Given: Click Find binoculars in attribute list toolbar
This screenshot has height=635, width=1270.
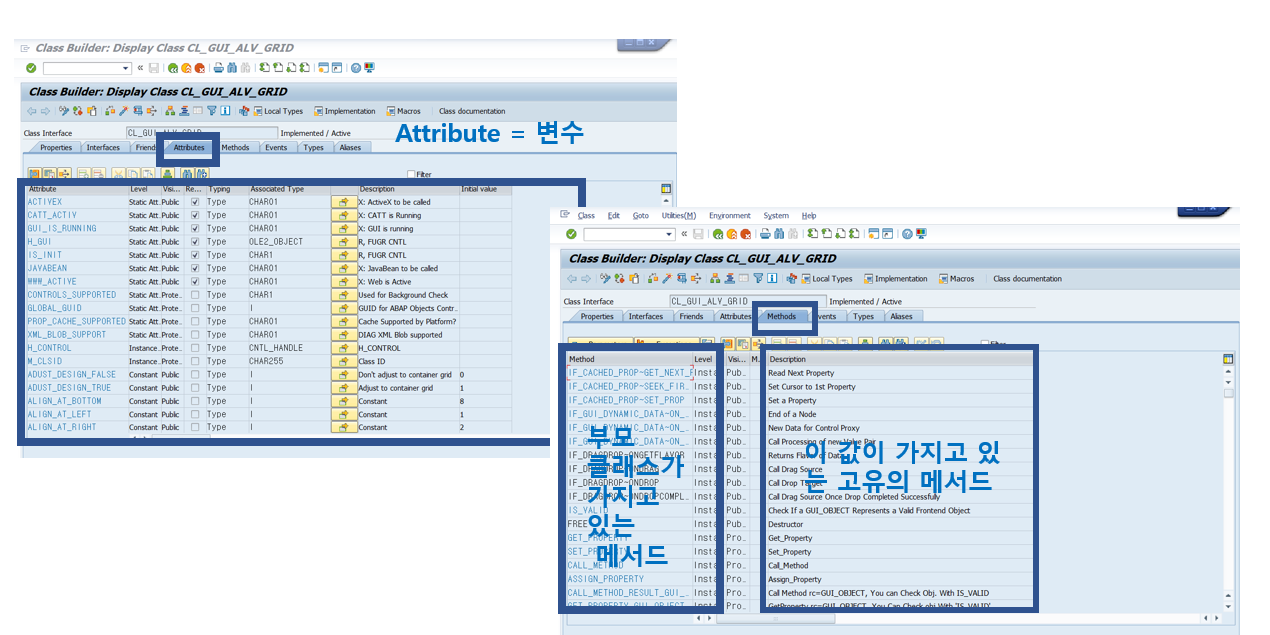Looking at the screenshot, I should [188, 174].
